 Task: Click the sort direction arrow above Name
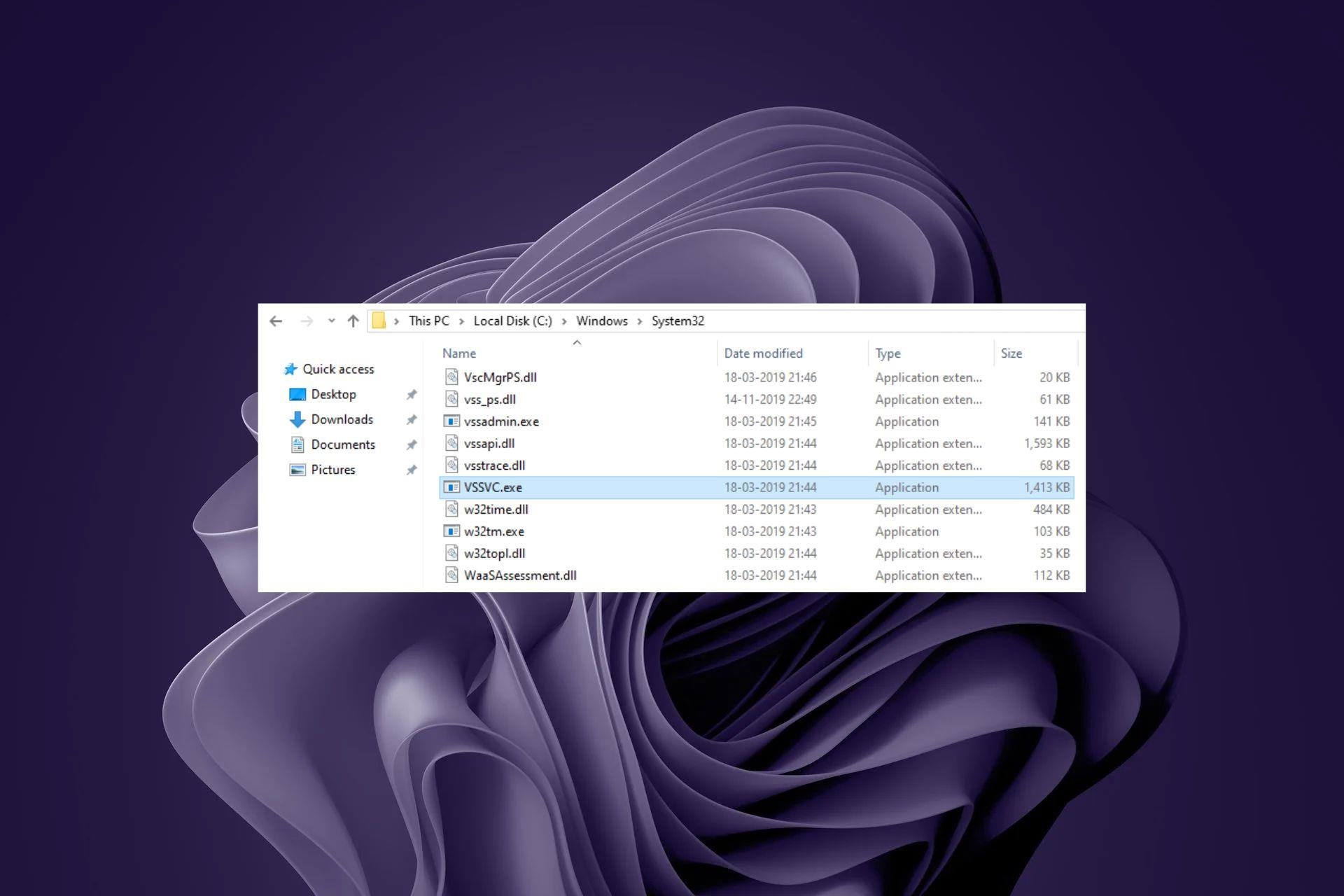[577, 342]
